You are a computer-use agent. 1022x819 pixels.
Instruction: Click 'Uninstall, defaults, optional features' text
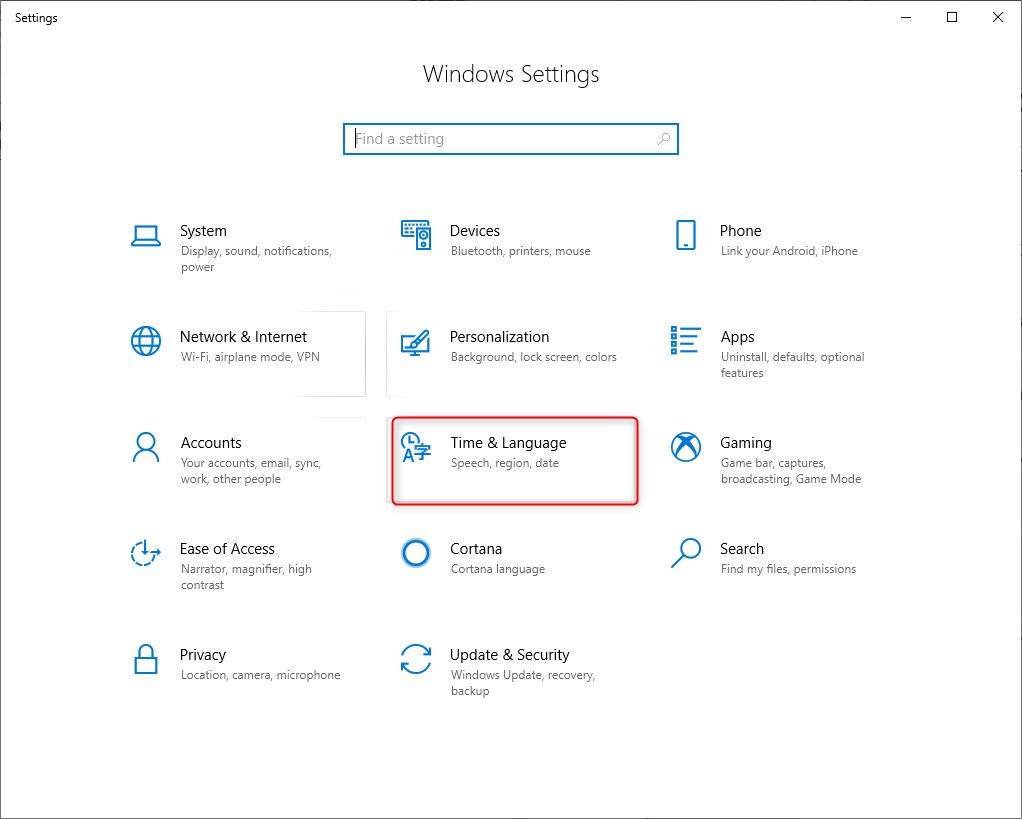click(x=792, y=365)
